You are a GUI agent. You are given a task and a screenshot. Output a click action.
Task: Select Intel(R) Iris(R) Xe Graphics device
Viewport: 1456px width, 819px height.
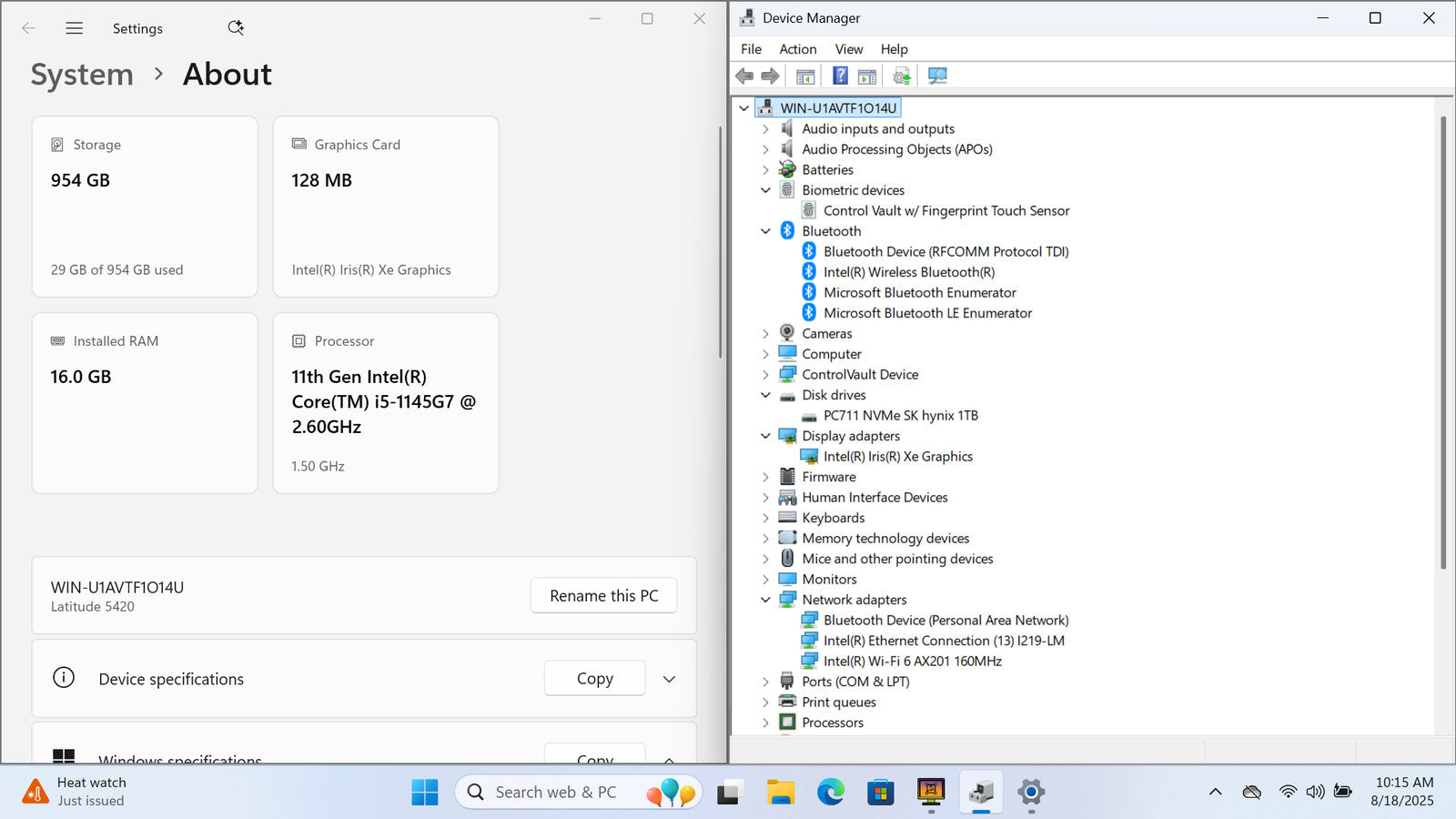[x=897, y=457]
